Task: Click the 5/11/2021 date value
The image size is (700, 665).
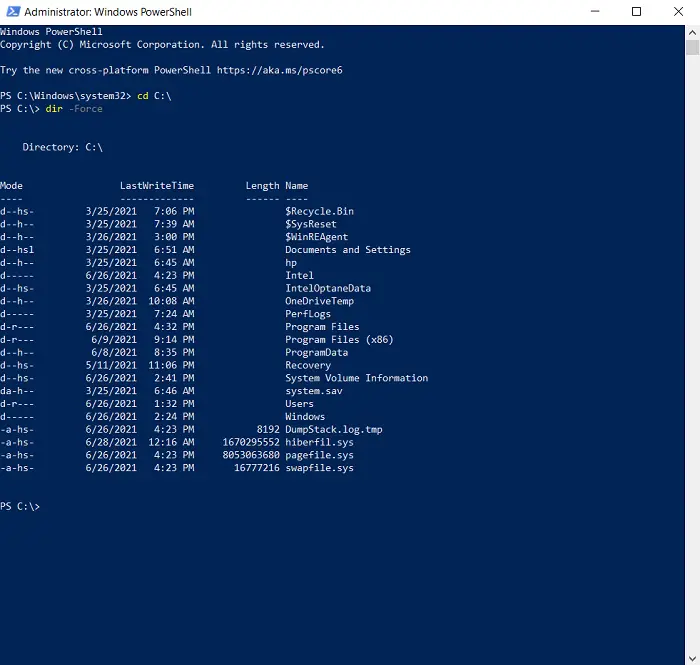Action: pyautogui.click(x=111, y=366)
